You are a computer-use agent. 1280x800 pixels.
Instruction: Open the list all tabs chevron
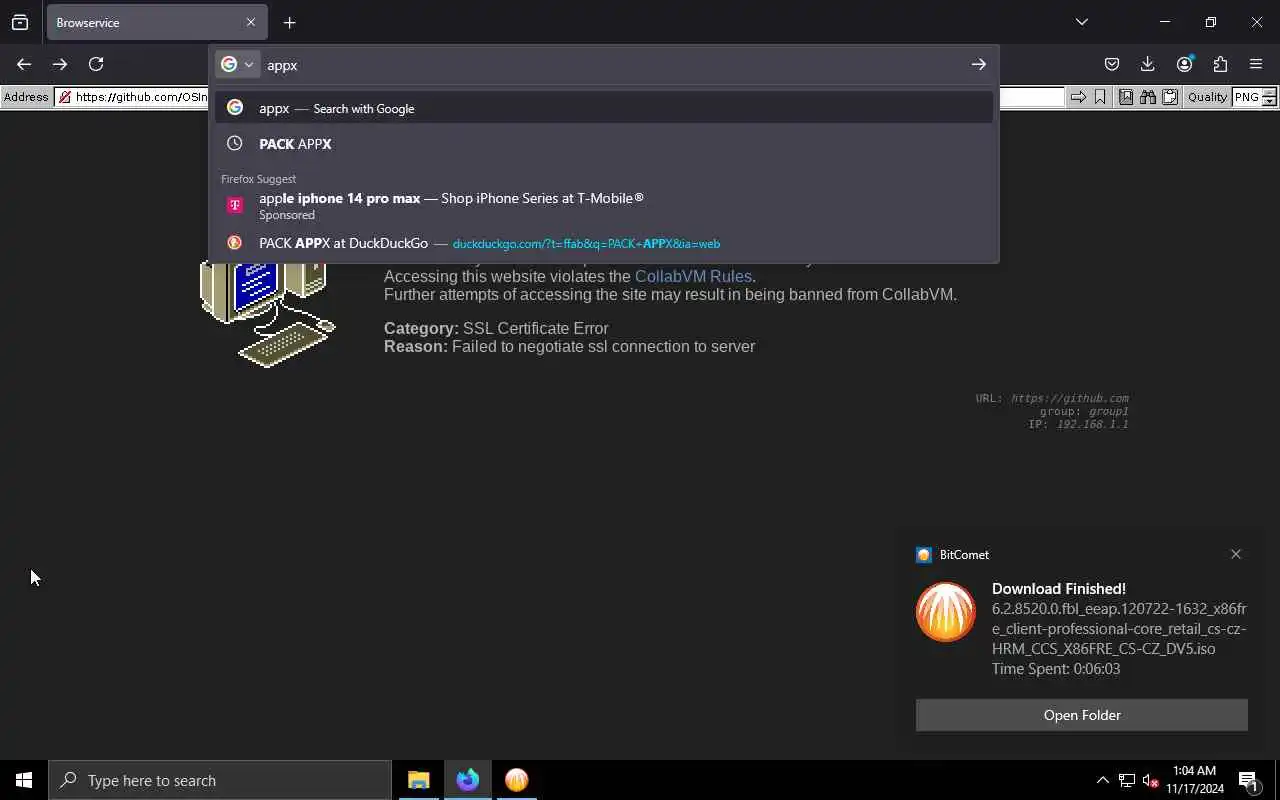[x=1082, y=22]
